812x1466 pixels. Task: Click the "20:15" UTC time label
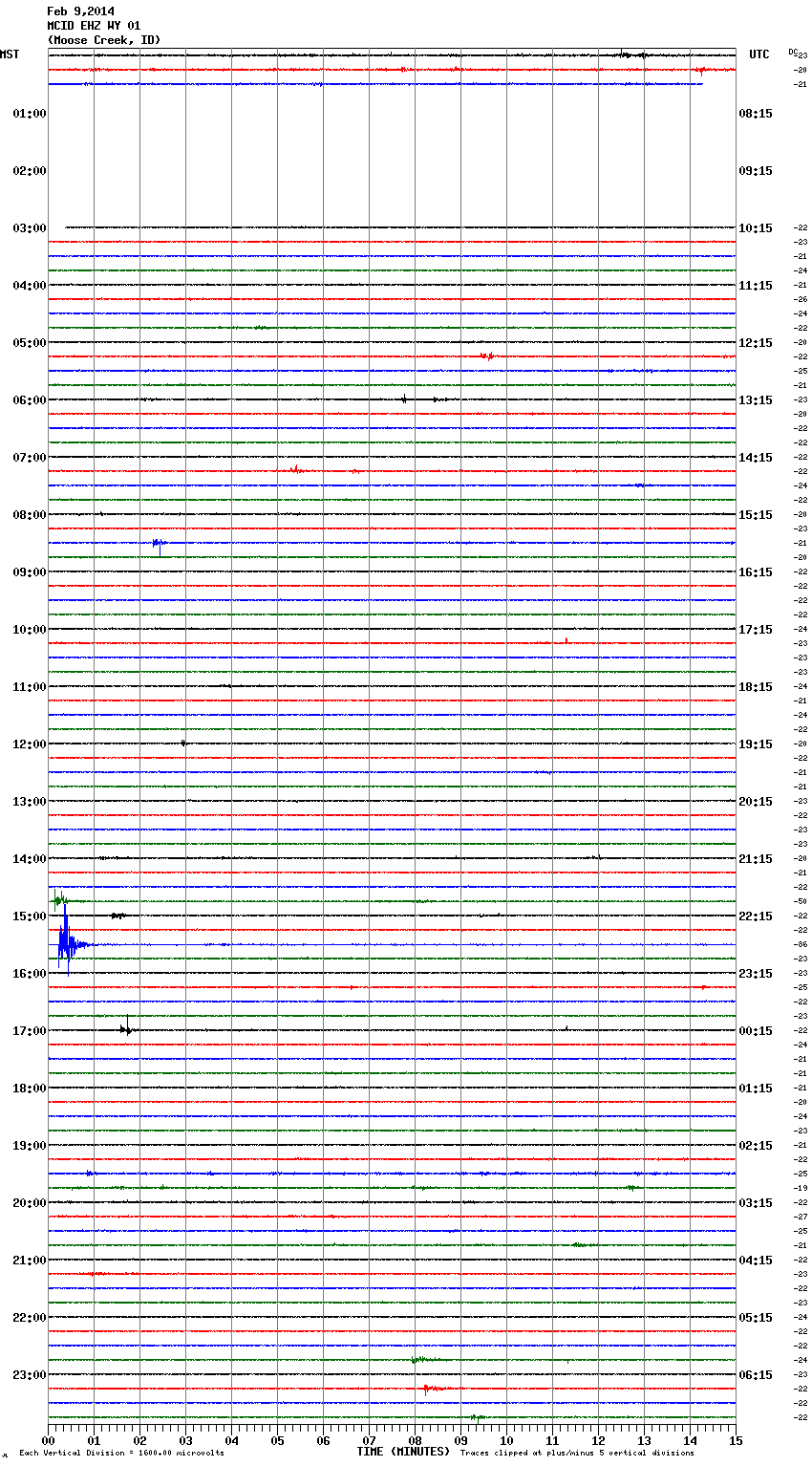(x=756, y=802)
